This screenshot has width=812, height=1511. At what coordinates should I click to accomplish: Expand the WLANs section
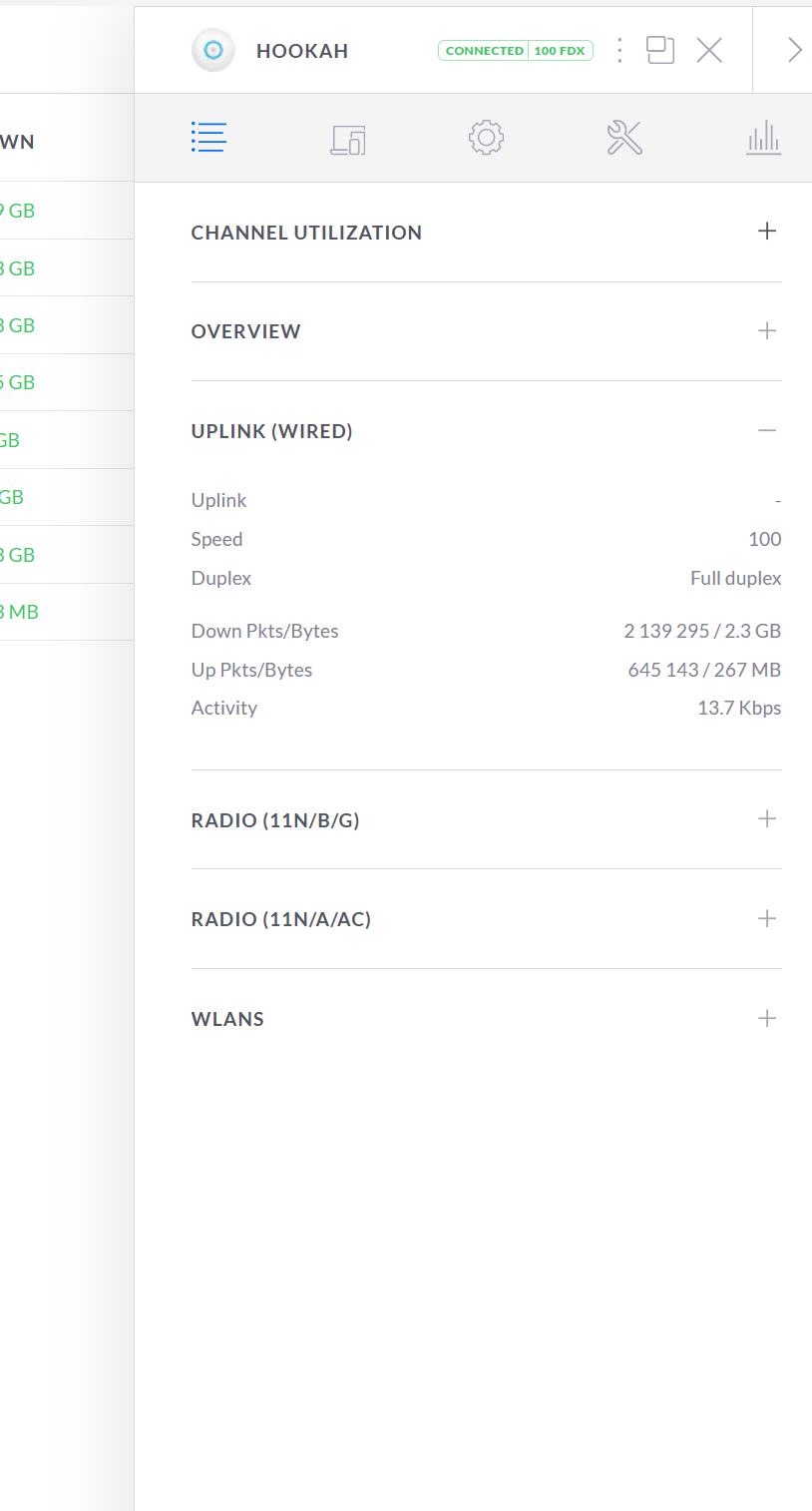(766, 1018)
